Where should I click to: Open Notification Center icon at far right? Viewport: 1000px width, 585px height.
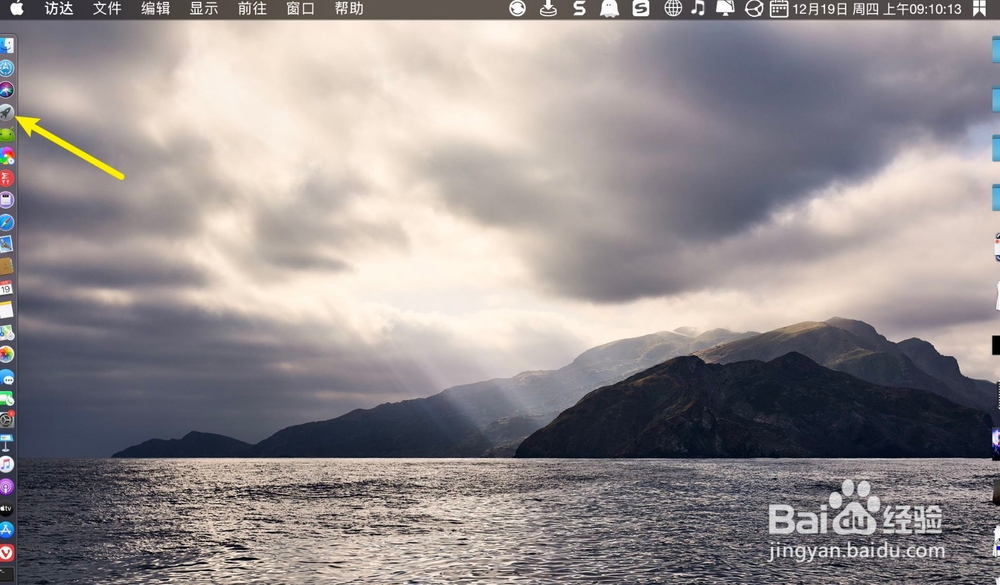[979, 8]
